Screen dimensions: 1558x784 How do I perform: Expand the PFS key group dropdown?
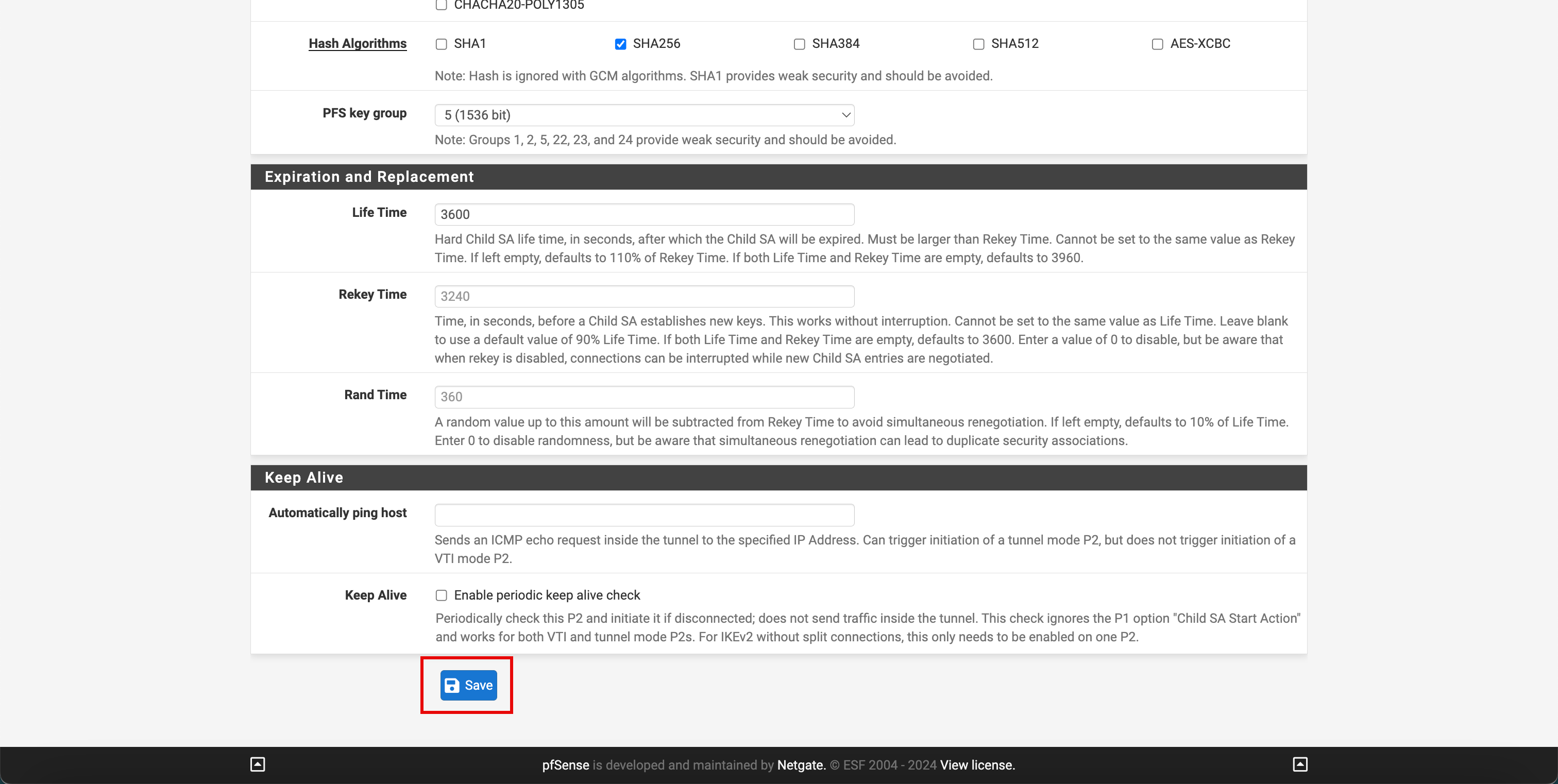645,114
